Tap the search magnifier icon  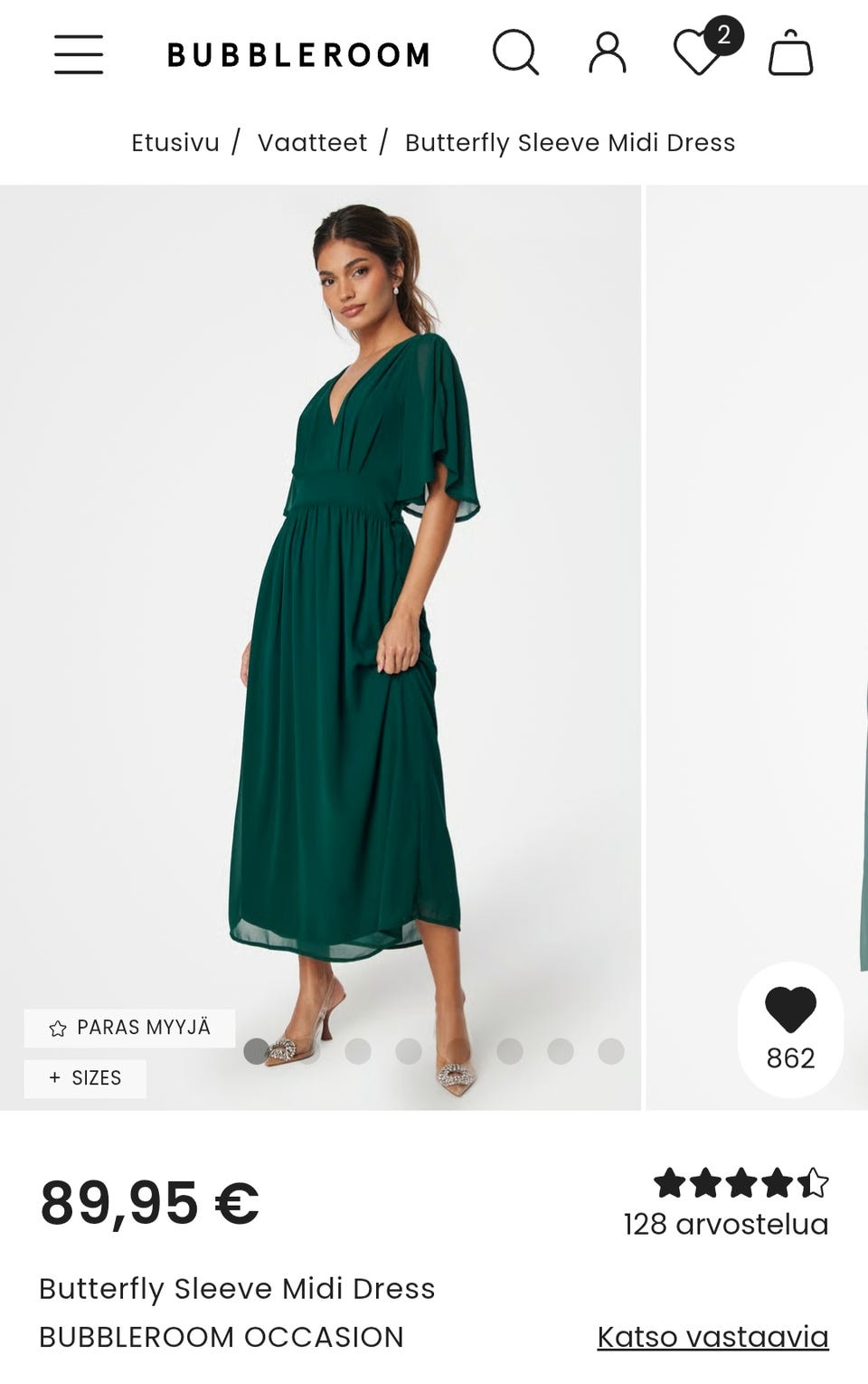click(x=515, y=52)
